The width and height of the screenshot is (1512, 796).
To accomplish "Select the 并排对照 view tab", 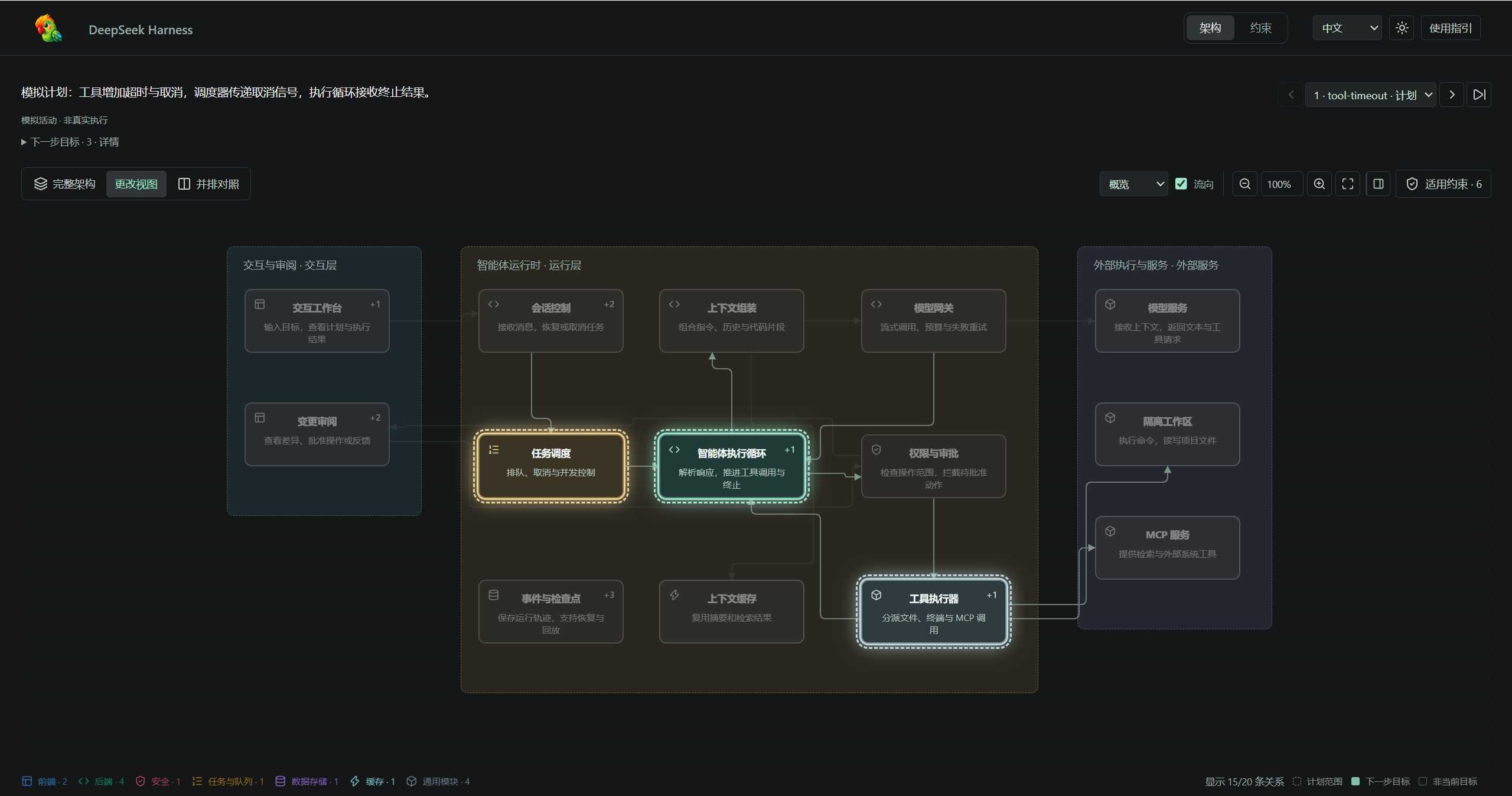I will coord(208,184).
